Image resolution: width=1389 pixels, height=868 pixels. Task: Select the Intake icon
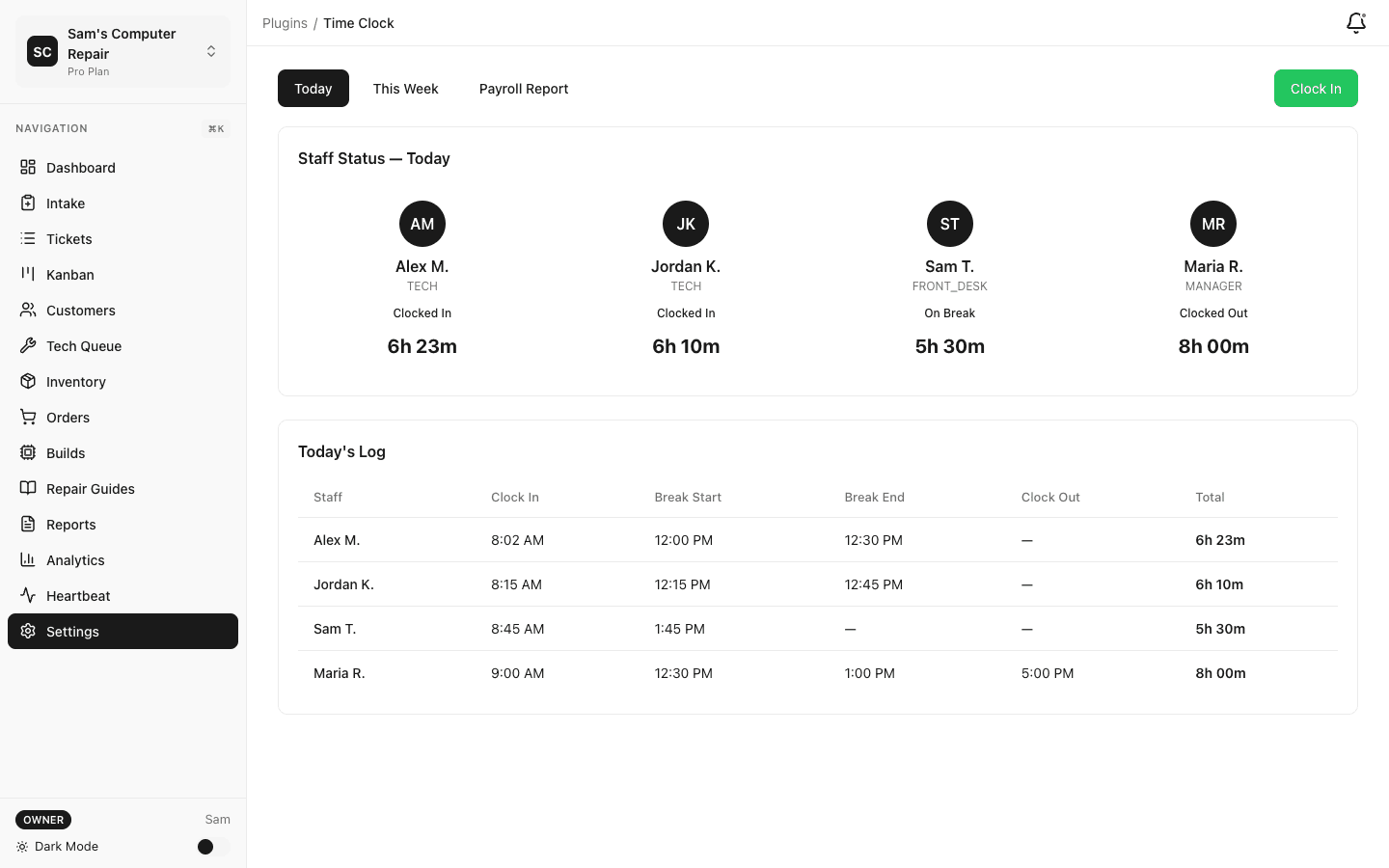(28, 203)
